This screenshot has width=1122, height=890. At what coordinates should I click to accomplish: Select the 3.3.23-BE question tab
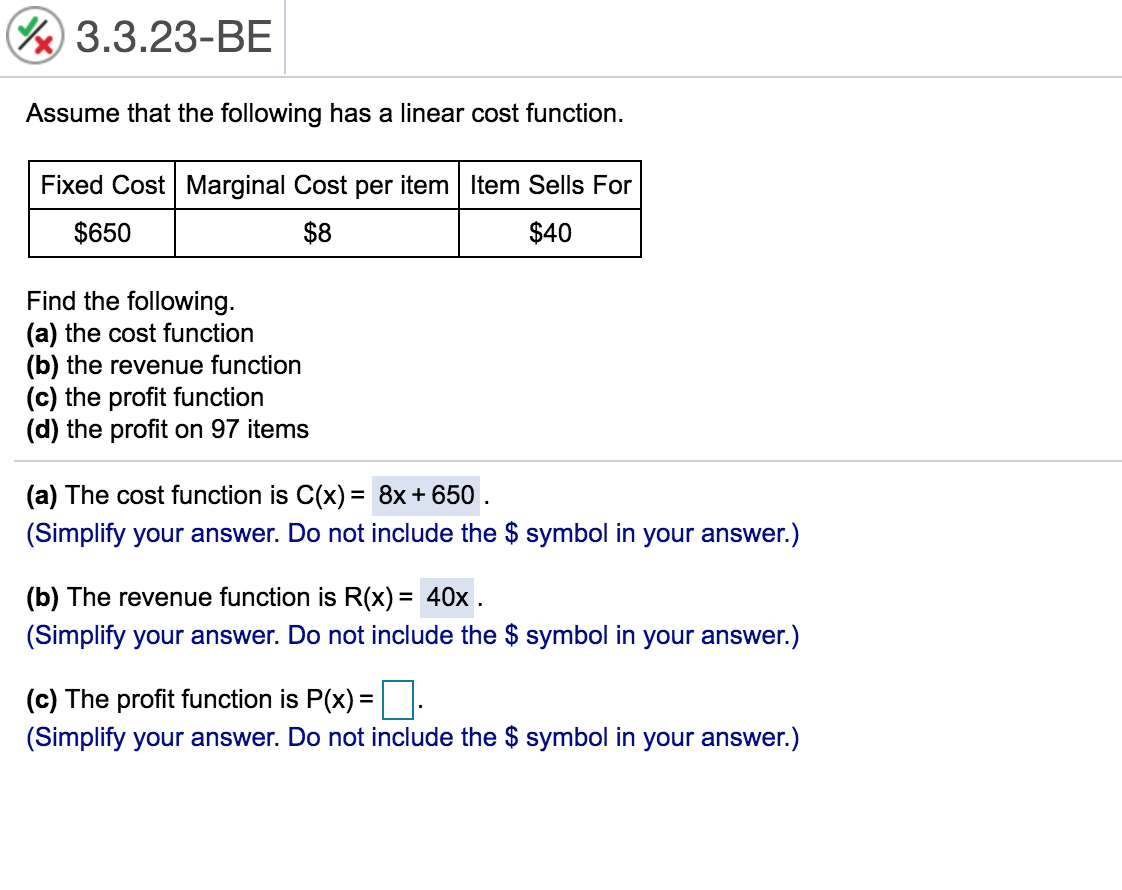(173, 38)
